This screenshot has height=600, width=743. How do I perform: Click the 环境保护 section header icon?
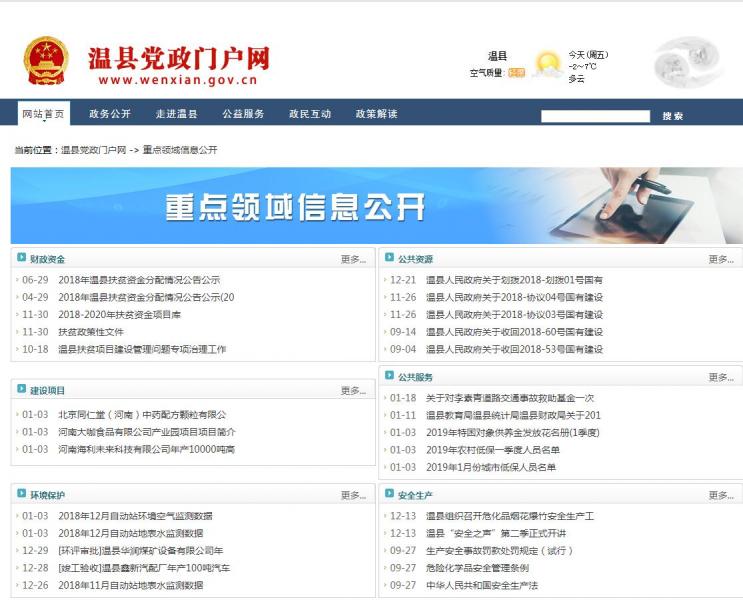click(x=22, y=495)
